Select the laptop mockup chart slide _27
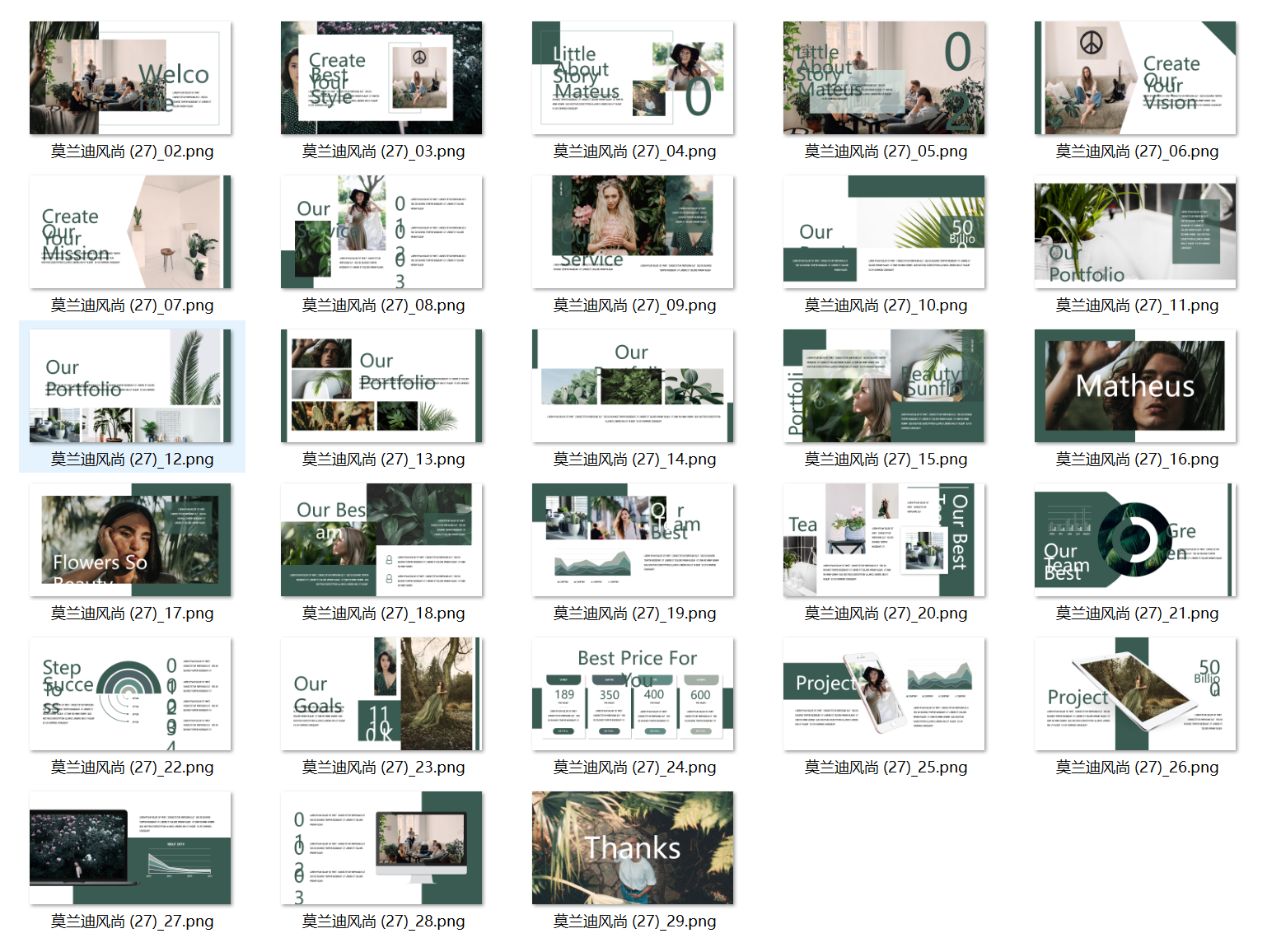This screenshot has height=952, width=1267. pos(130,848)
